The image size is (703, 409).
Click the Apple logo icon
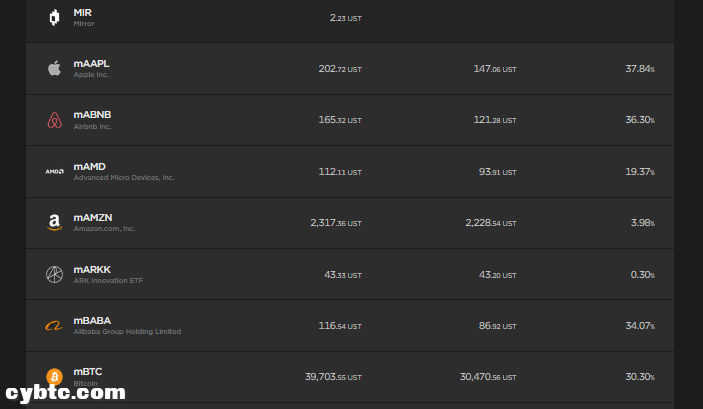pyautogui.click(x=54, y=69)
